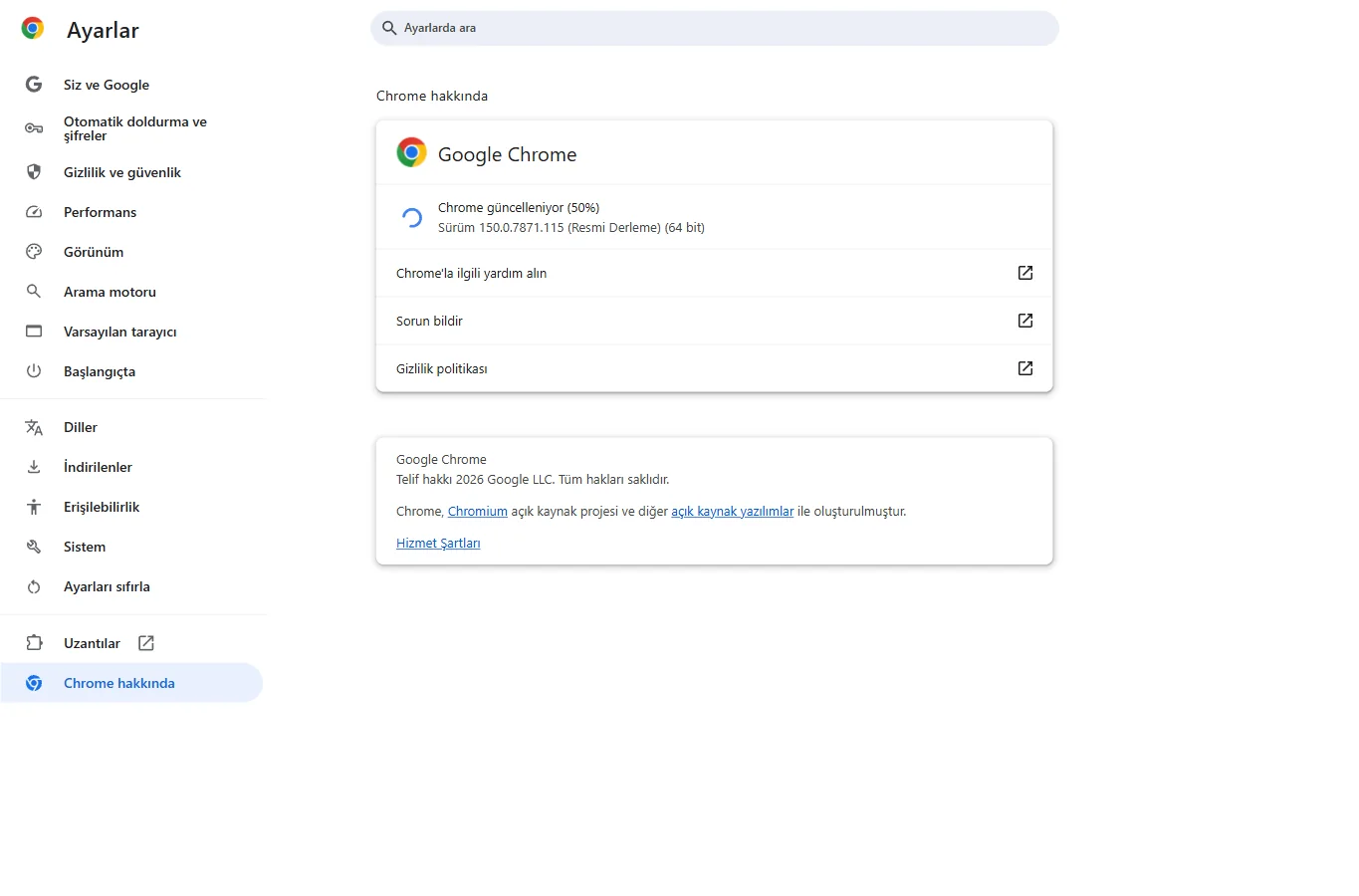Click the window icon for Varsayılan tarayıcı
Screen dimensions: 1359x896
[34, 332]
